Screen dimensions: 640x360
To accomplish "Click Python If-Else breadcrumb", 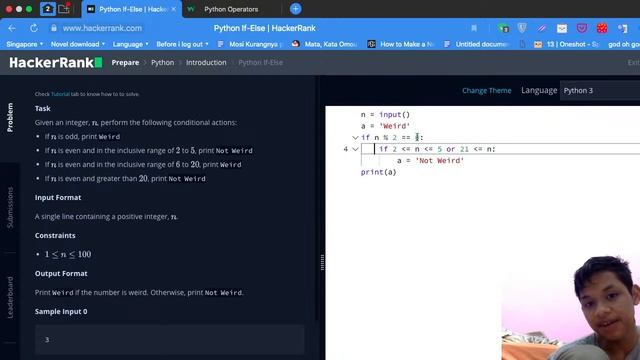I will pos(260,62).
